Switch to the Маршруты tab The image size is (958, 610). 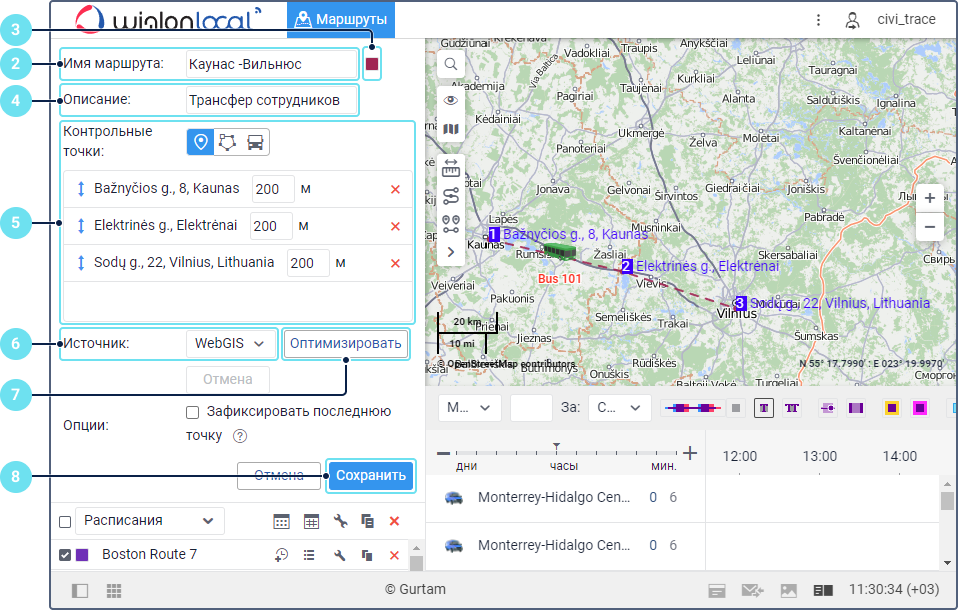tap(340, 19)
